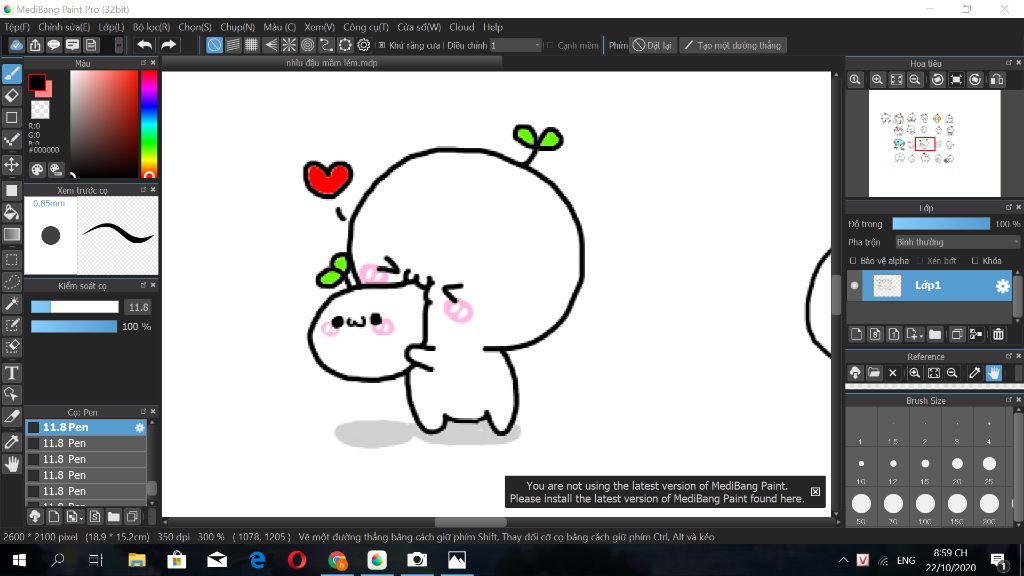Open the Công cụ(T) menu
The width and height of the screenshot is (1024, 576).
click(366, 27)
